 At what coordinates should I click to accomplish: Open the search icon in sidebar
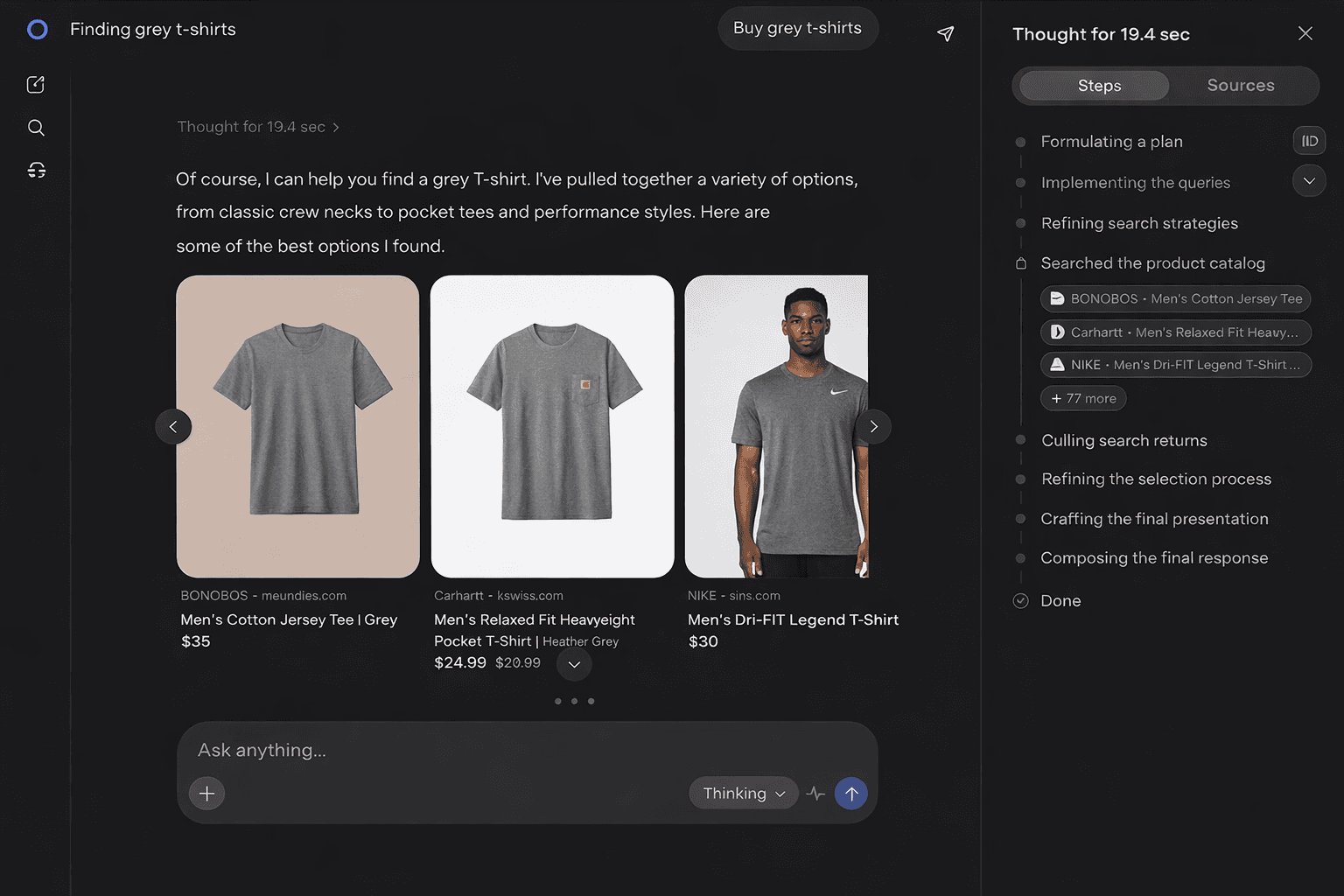pyautogui.click(x=36, y=128)
